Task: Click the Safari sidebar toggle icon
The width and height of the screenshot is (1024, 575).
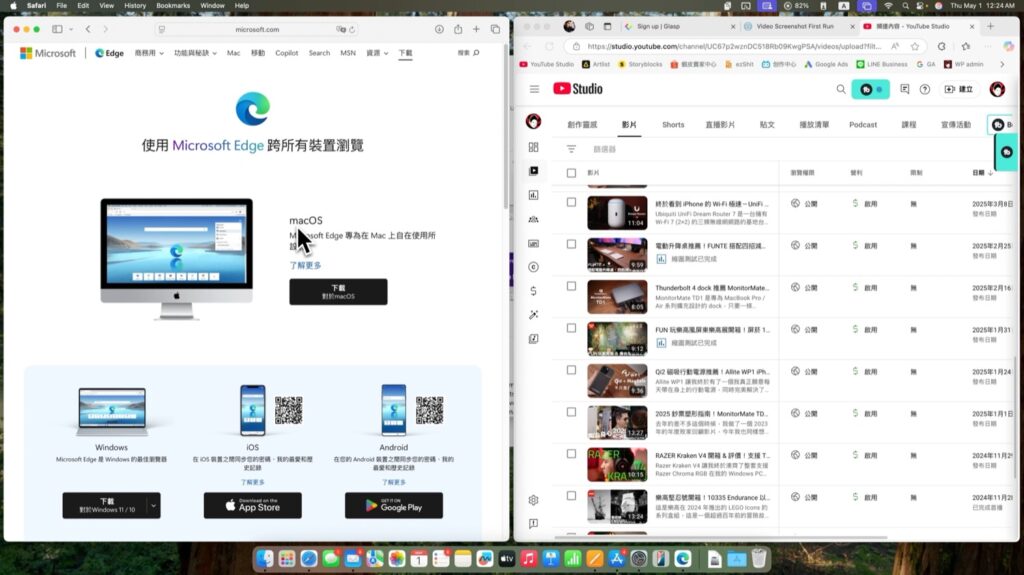Action: tap(57, 29)
